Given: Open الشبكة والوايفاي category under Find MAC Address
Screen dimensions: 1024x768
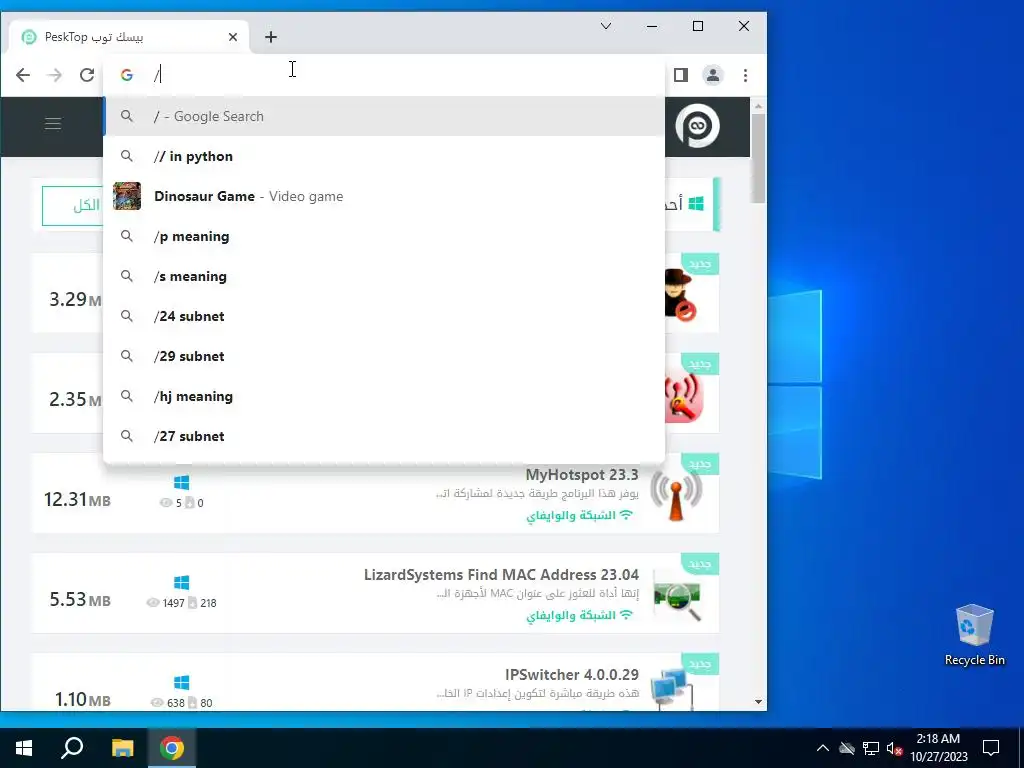Looking at the screenshot, I should pos(579,615).
